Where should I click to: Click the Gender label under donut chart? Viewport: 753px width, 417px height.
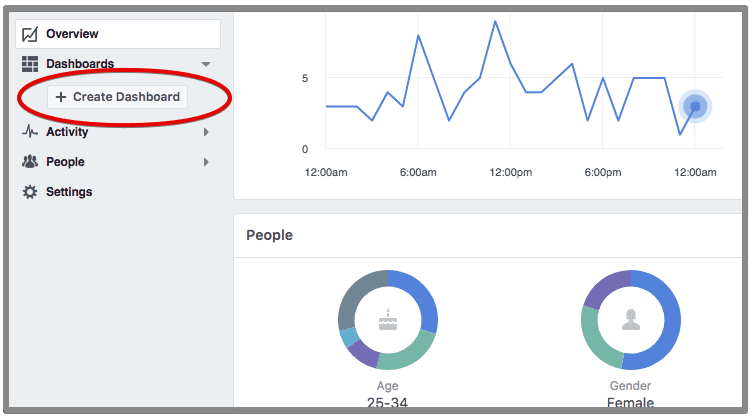(x=631, y=386)
